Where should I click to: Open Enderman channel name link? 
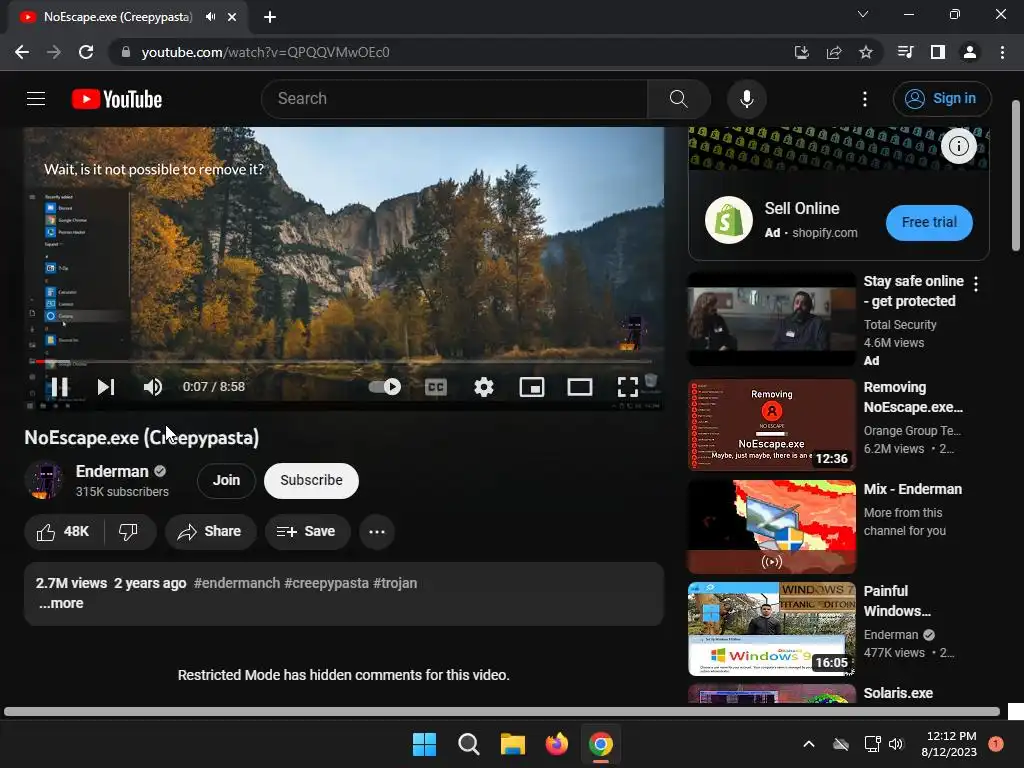point(112,472)
